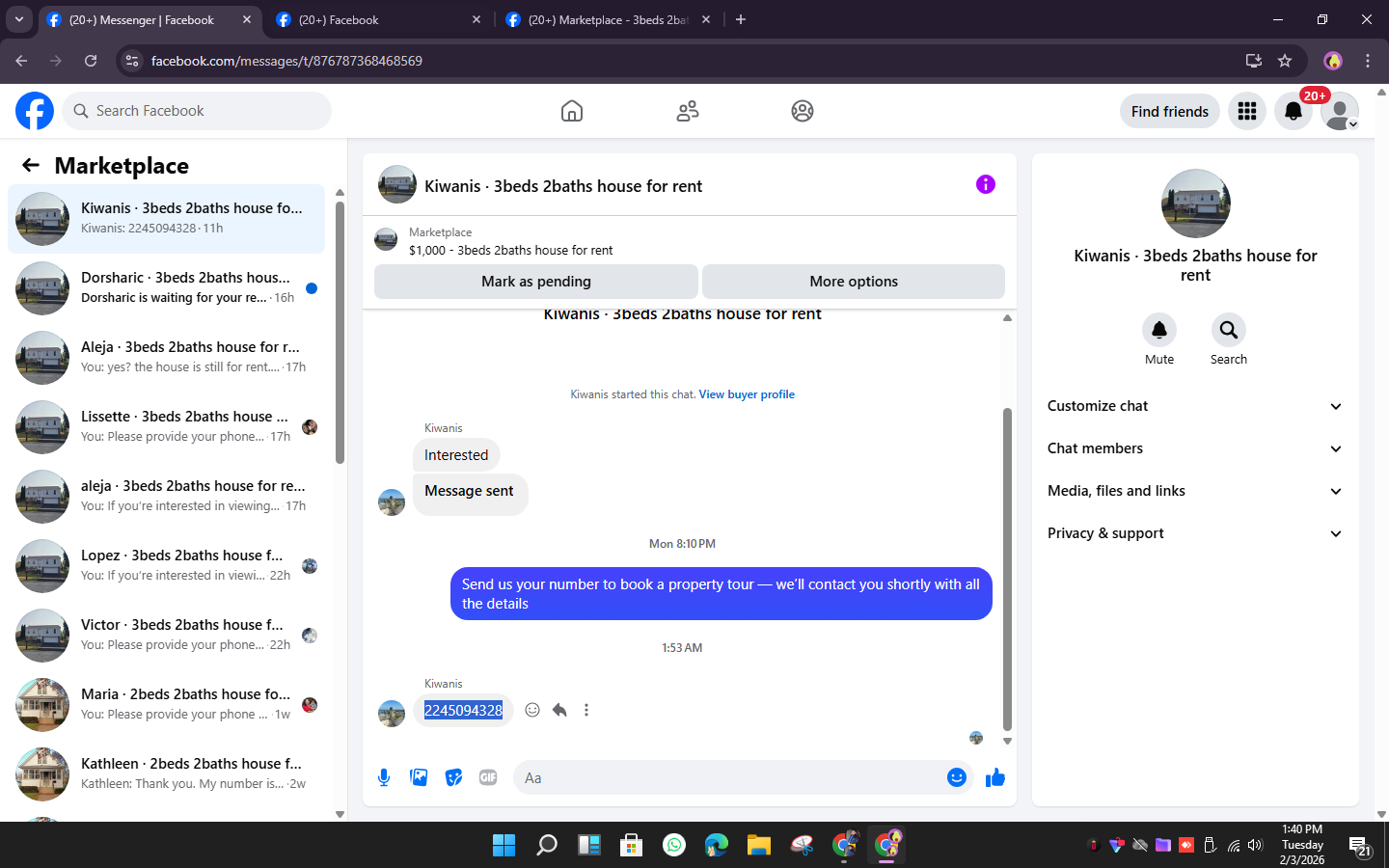Go back with the Marketplace back arrow

pyautogui.click(x=31, y=165)
